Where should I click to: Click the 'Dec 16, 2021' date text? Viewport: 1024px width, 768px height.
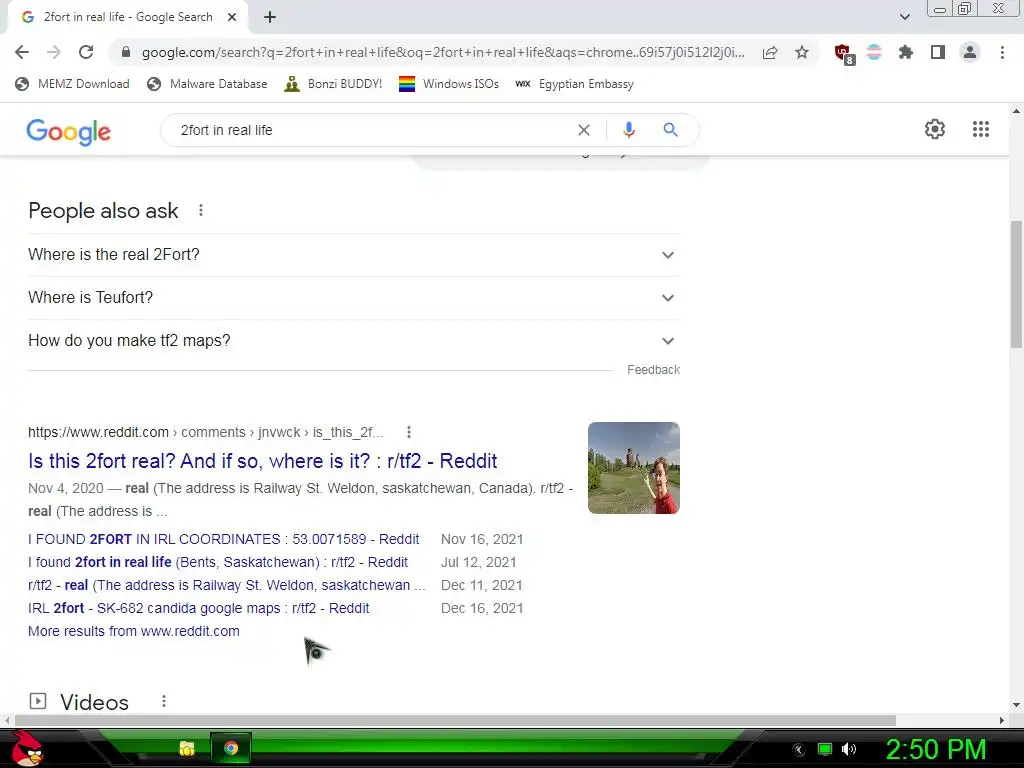click(x=482, y=608)
